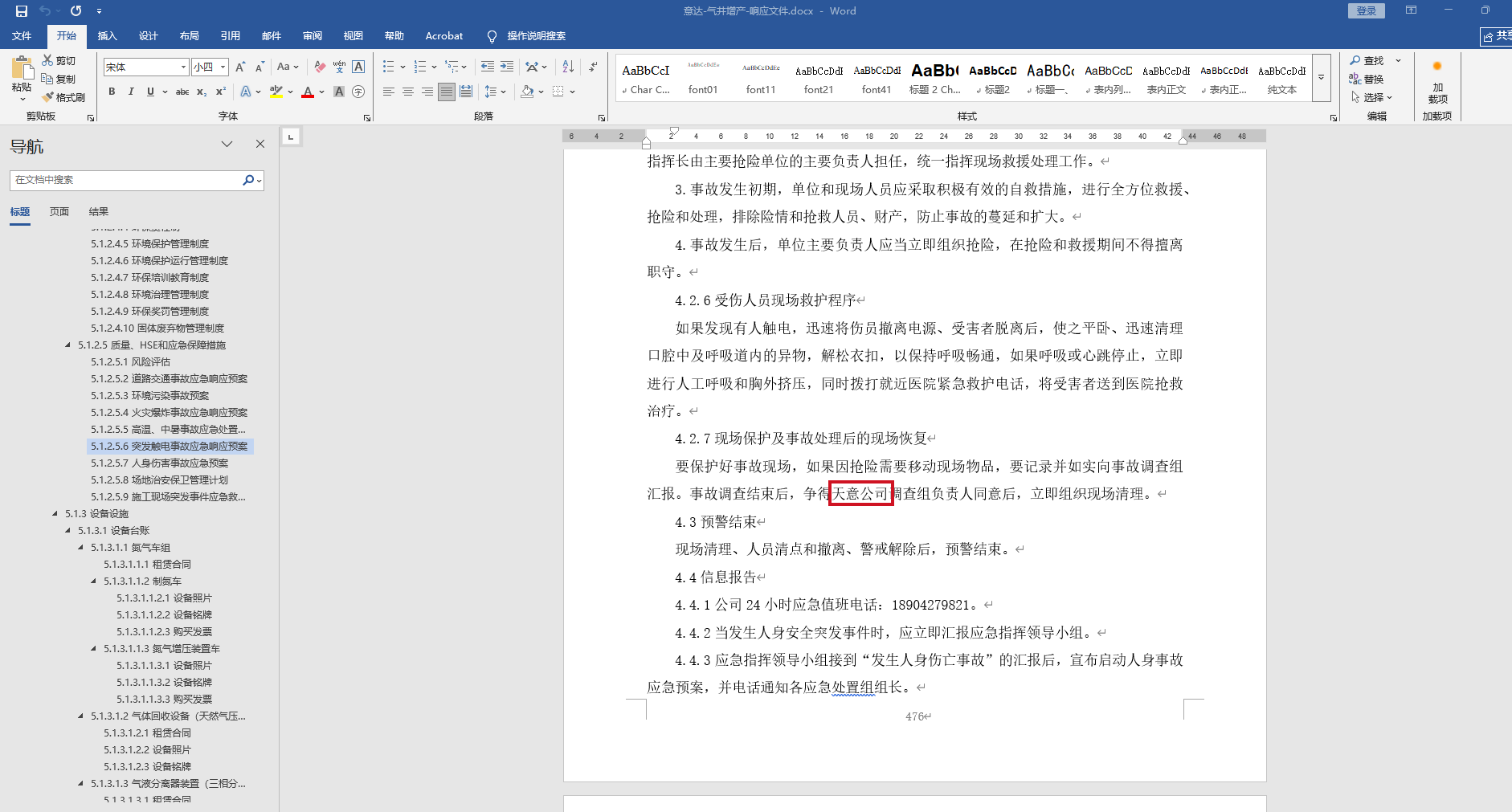Apply paragraph shading with the paint bucket

(x=527, y=92)
